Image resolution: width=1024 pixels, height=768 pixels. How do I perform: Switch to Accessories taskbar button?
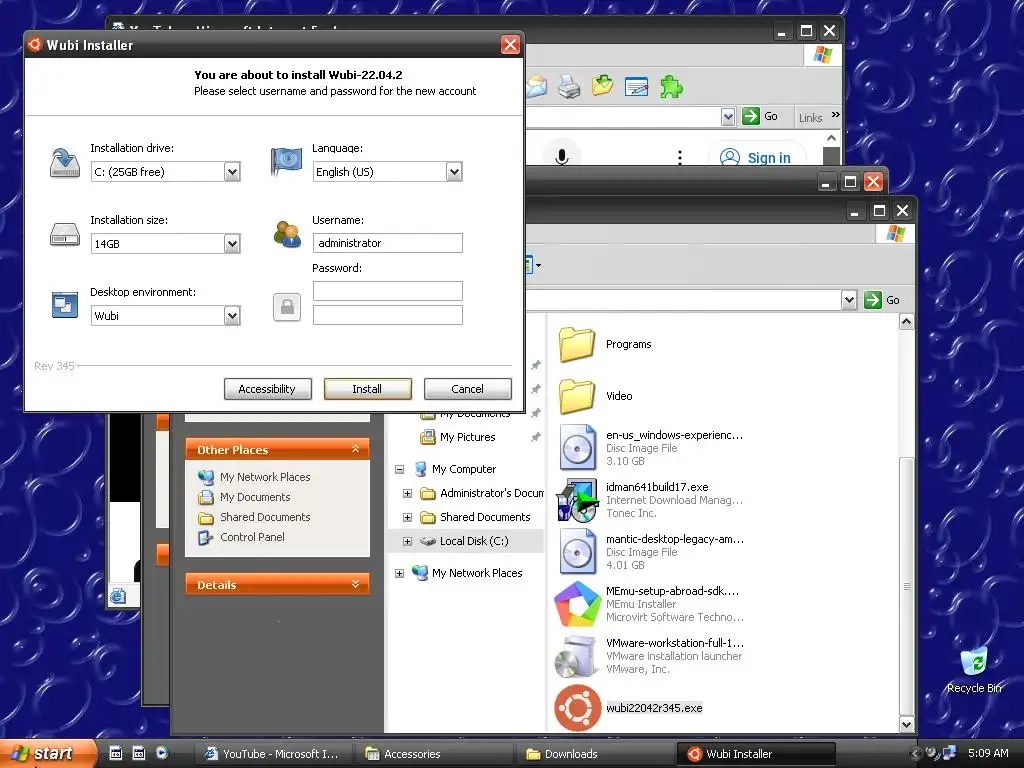click(x=433, y=754)
